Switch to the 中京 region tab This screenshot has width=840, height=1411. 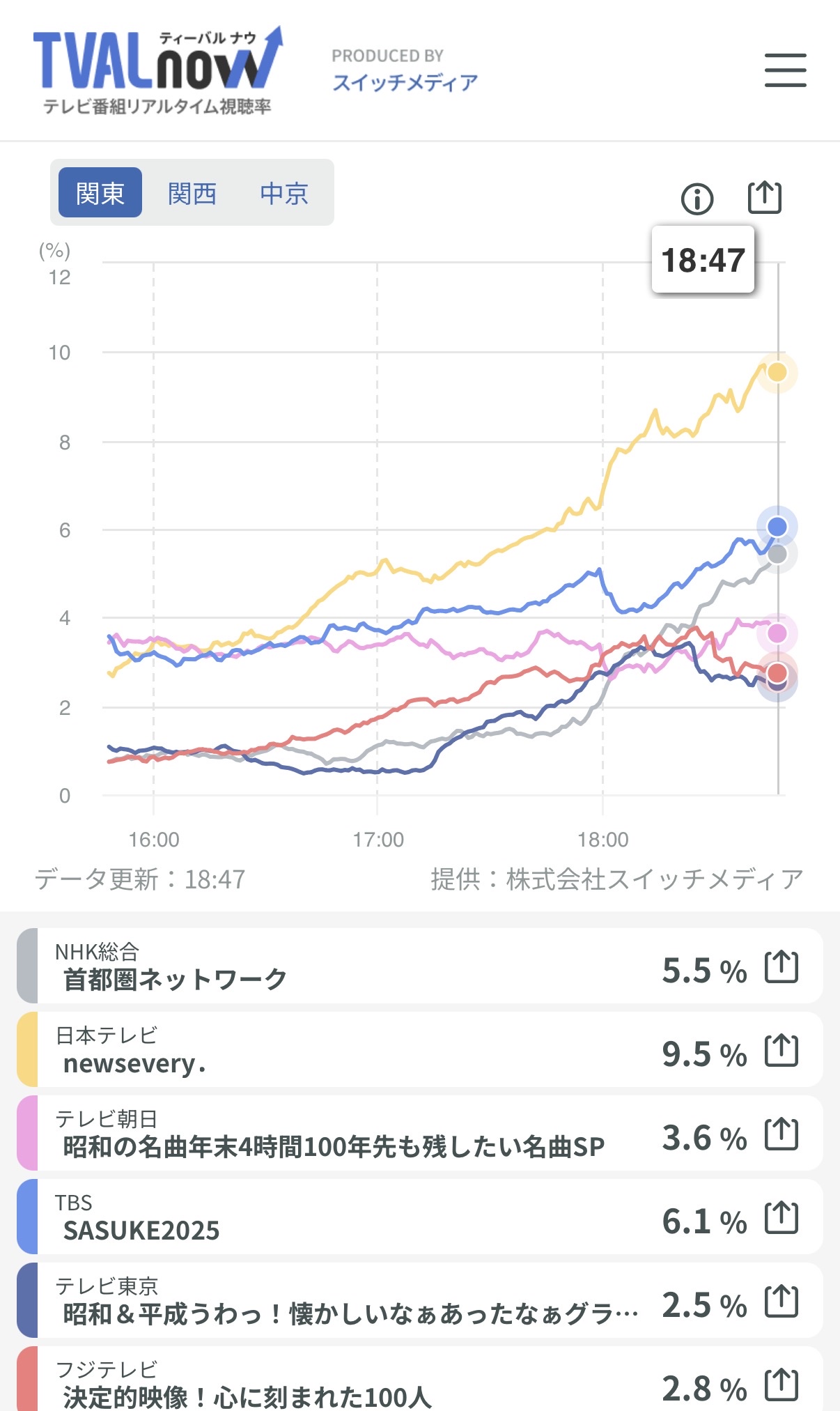pos(284,193)
